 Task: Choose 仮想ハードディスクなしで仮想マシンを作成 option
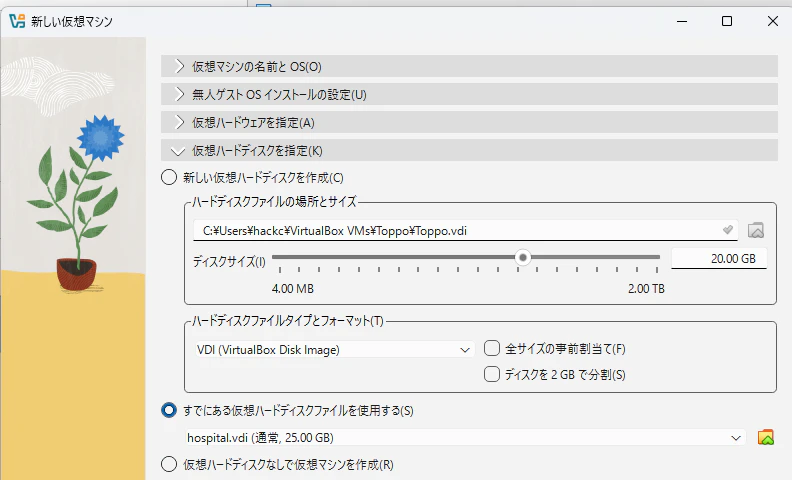[x=169, y=464]
